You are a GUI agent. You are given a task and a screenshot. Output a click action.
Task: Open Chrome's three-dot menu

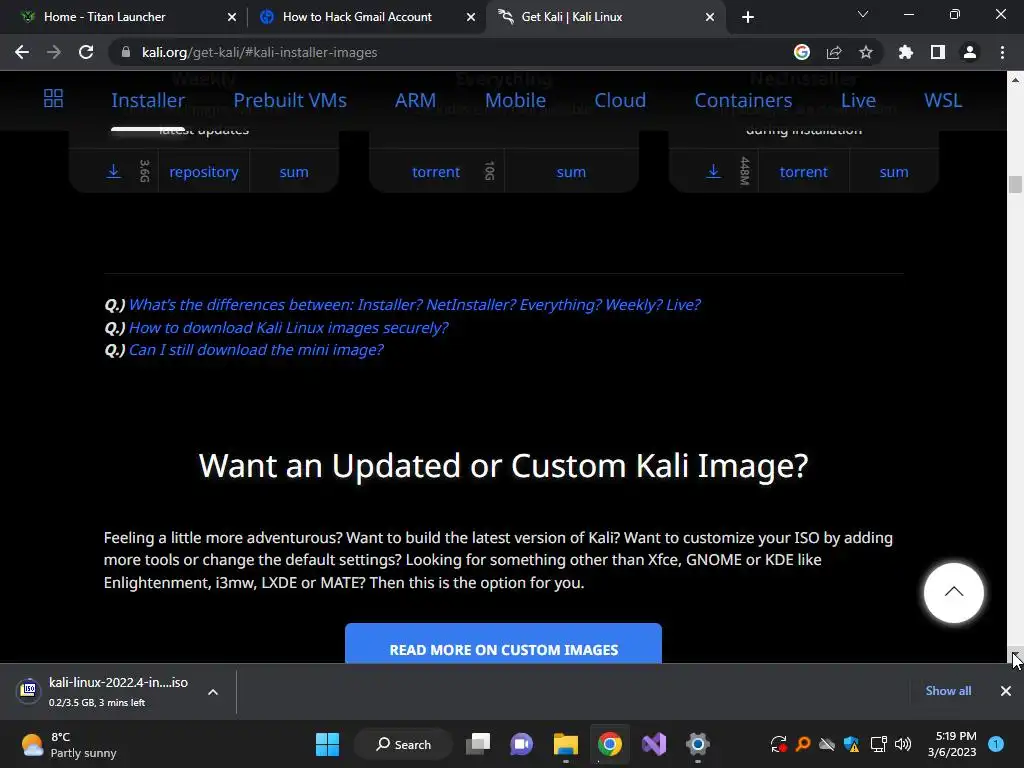pos(1002,52)
